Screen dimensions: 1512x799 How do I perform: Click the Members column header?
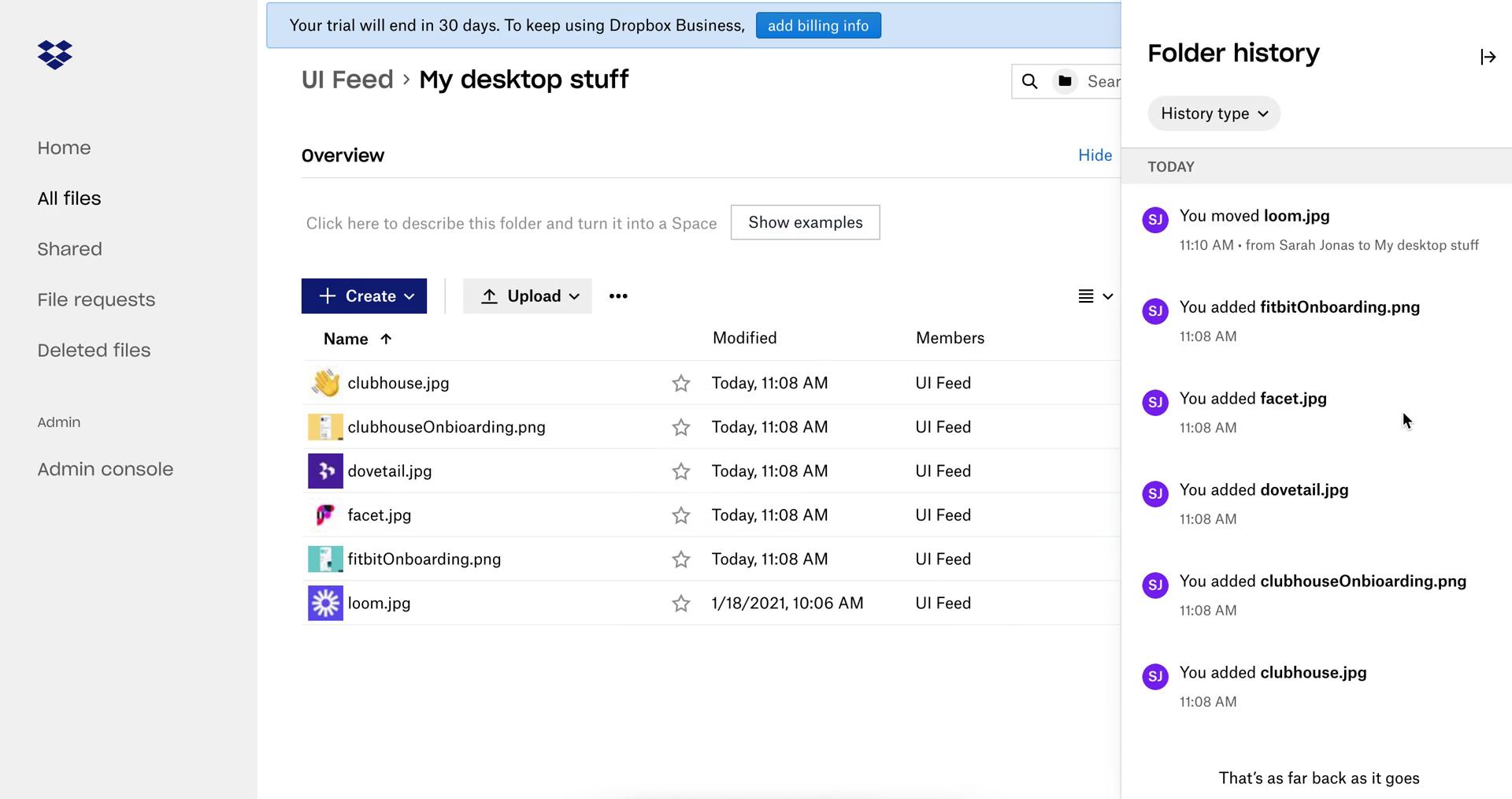[950, 338]
